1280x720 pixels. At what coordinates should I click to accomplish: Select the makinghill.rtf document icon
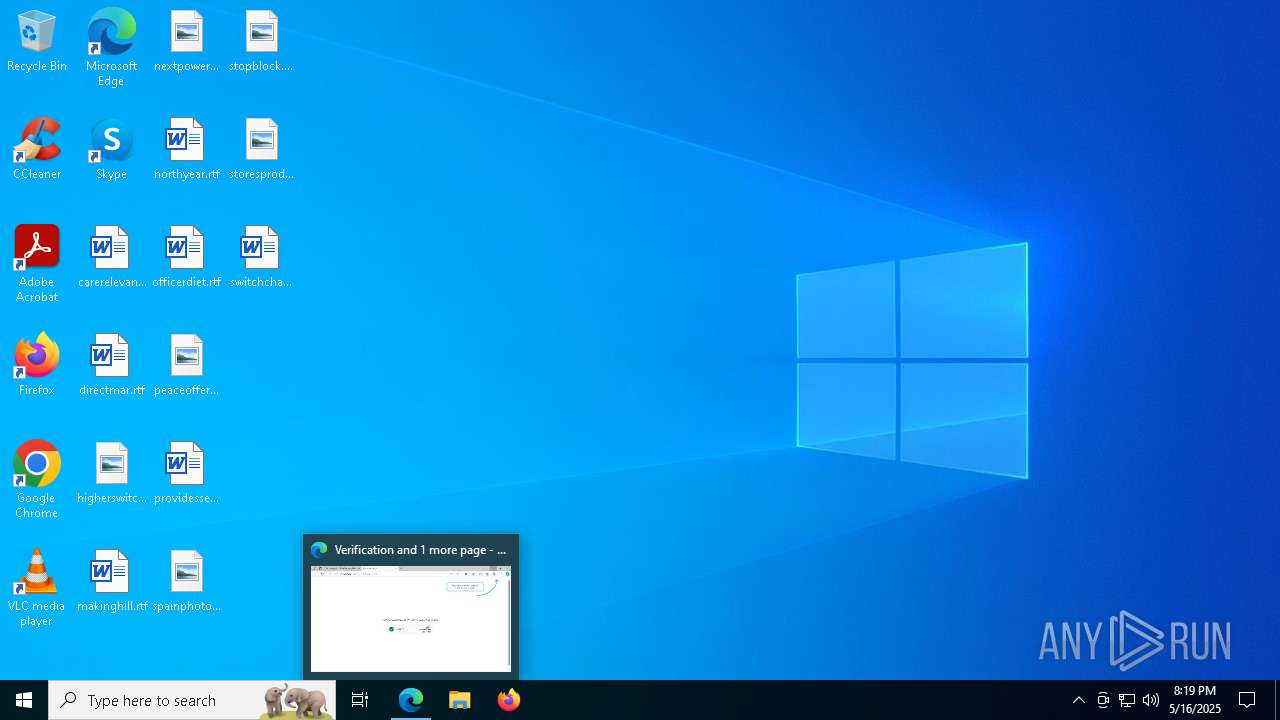coord(111,582)
